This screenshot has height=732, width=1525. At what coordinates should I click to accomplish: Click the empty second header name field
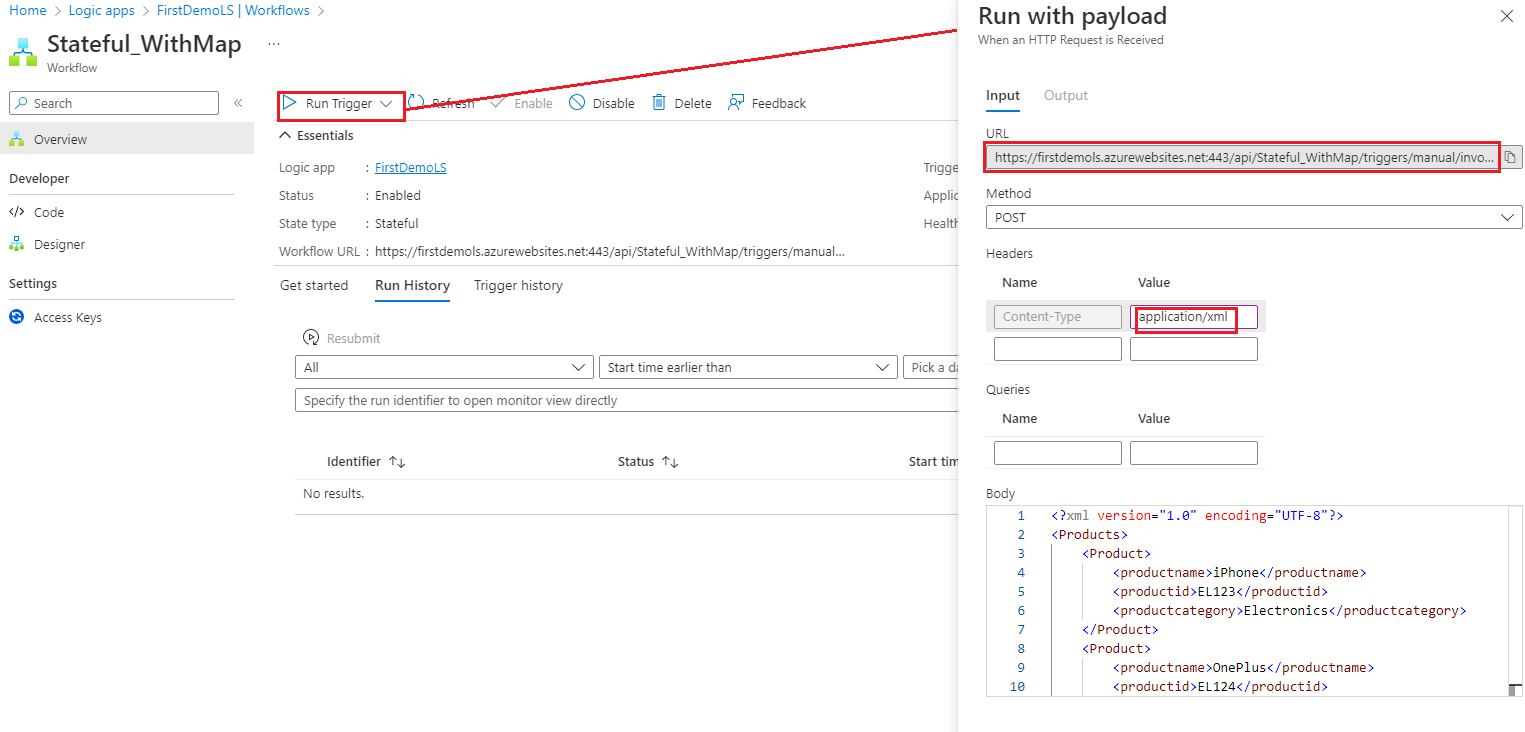click(x=1058, y=349)
